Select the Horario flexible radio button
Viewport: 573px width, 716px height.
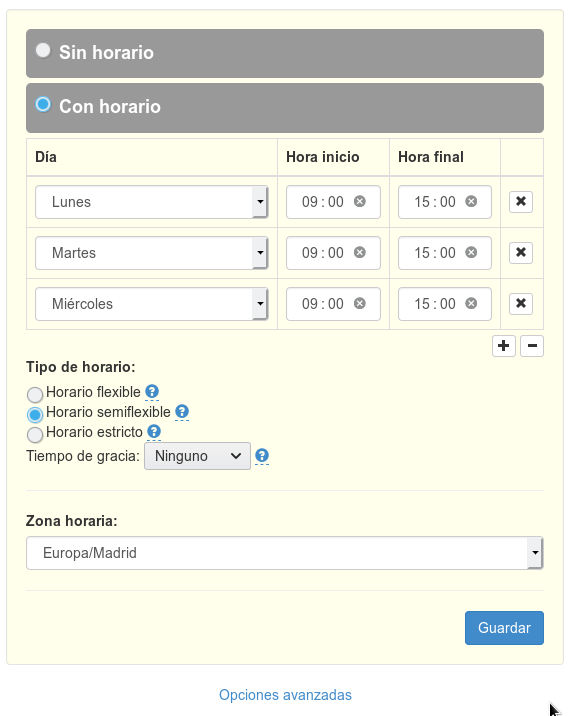(35, 394)
